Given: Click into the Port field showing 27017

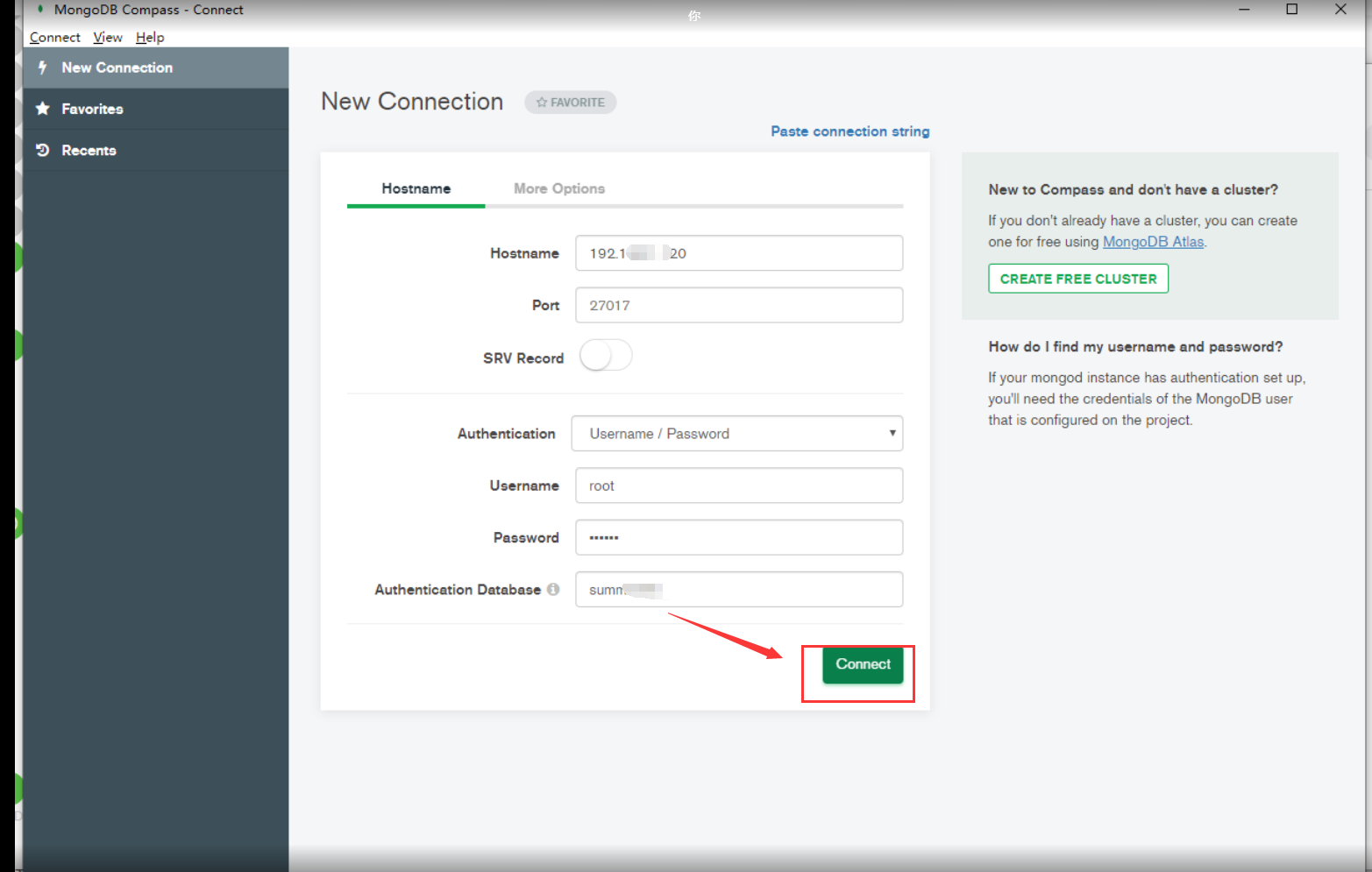Looking at the screenshot, I should pyautogui.click(x=739, y=305).
